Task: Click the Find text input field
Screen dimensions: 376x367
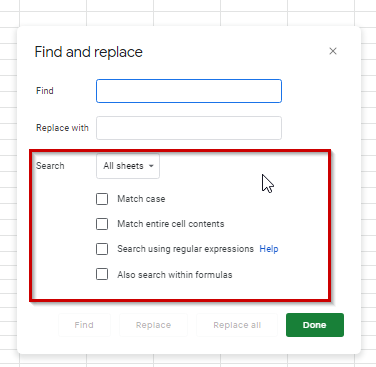Action: (x=189, y=91)
